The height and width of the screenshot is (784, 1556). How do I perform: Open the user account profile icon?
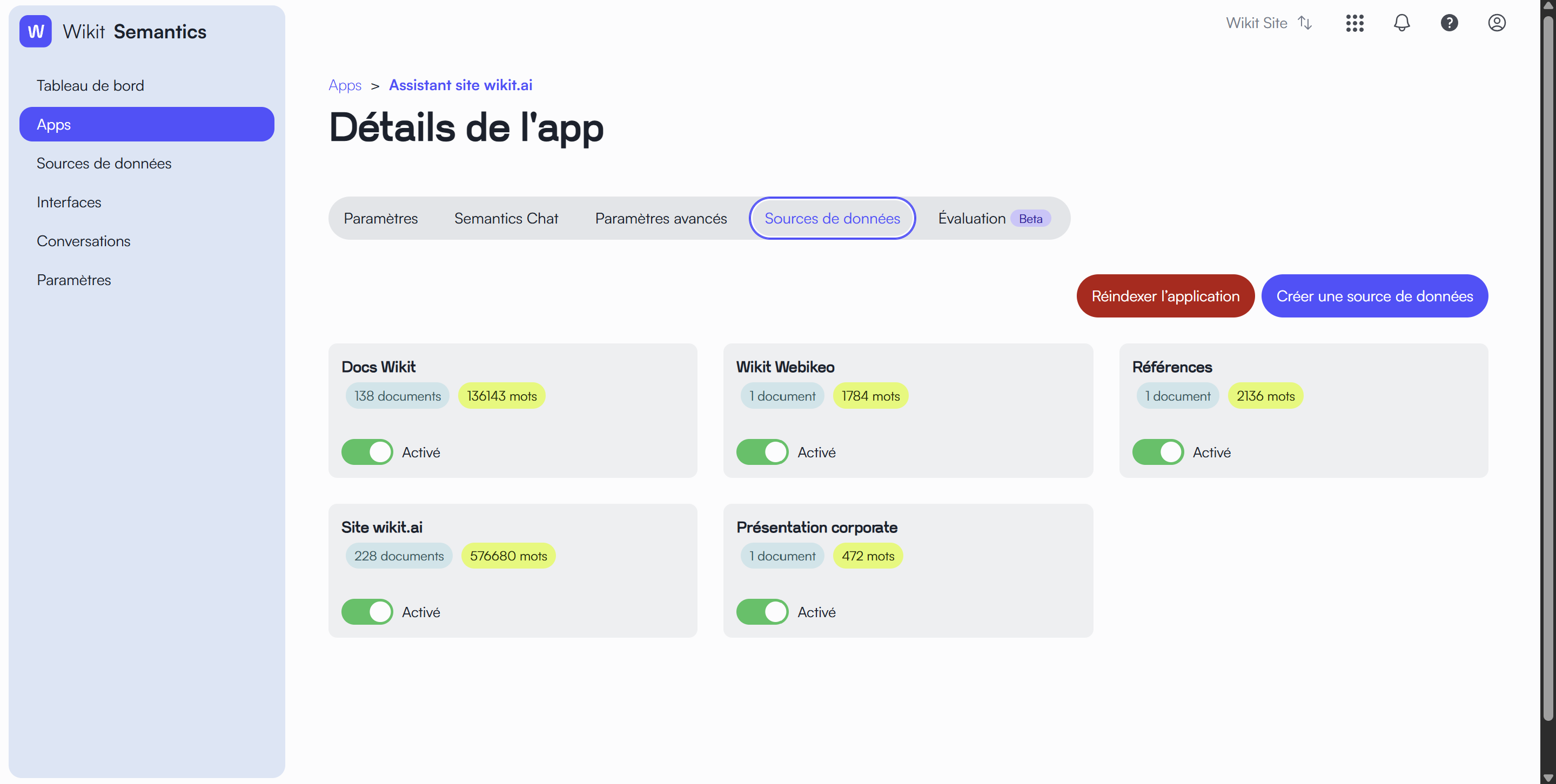[x=1496, y=23]
